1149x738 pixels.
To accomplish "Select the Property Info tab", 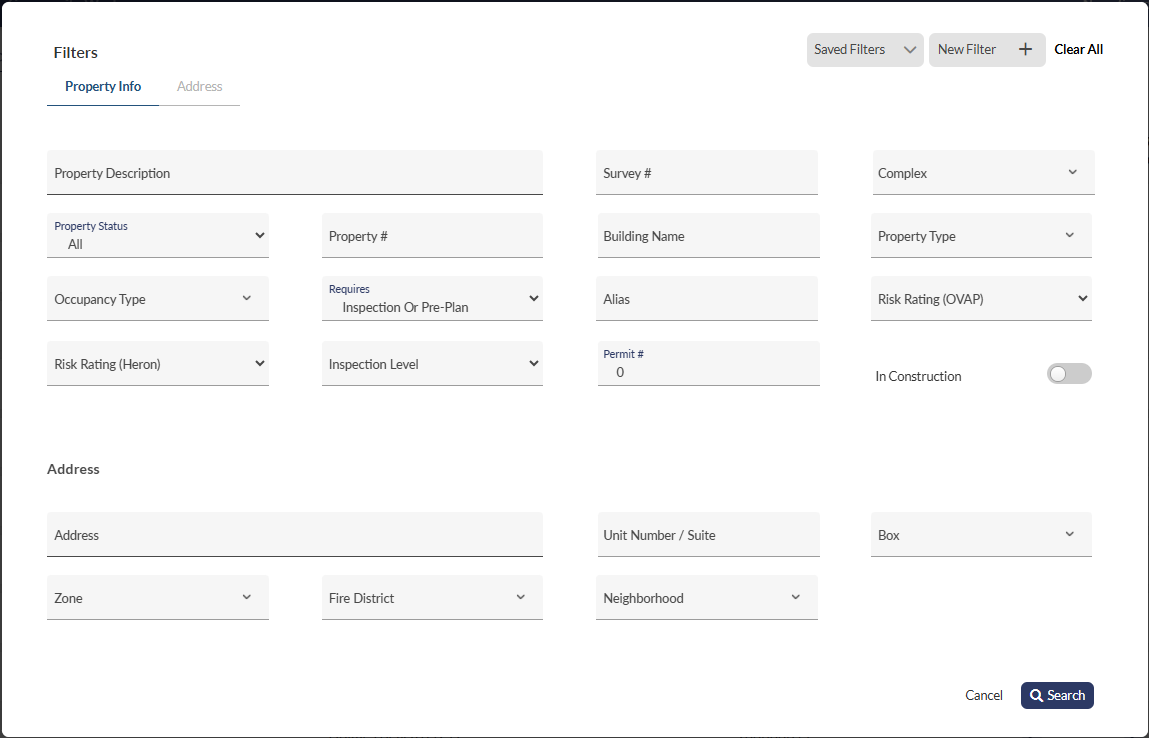I will point(103,86).
